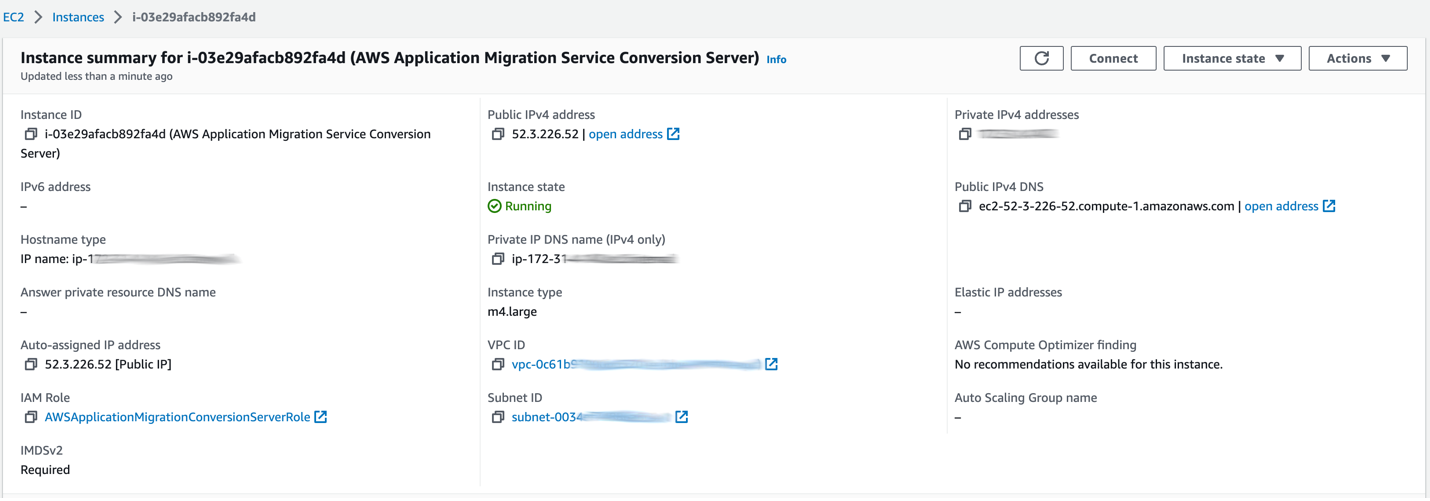The image size is (1430, 501).
Task: Copy the VPC ID
Action: coord(498,364)
